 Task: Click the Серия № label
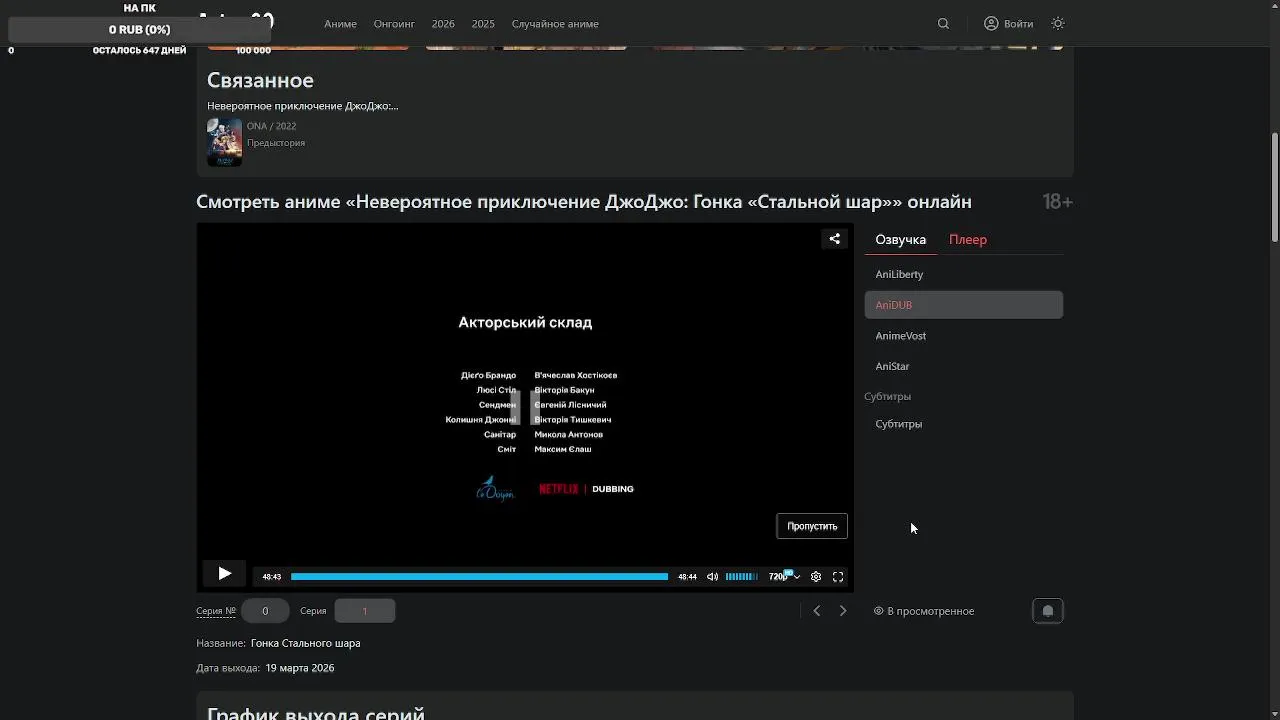pos(216,611)
